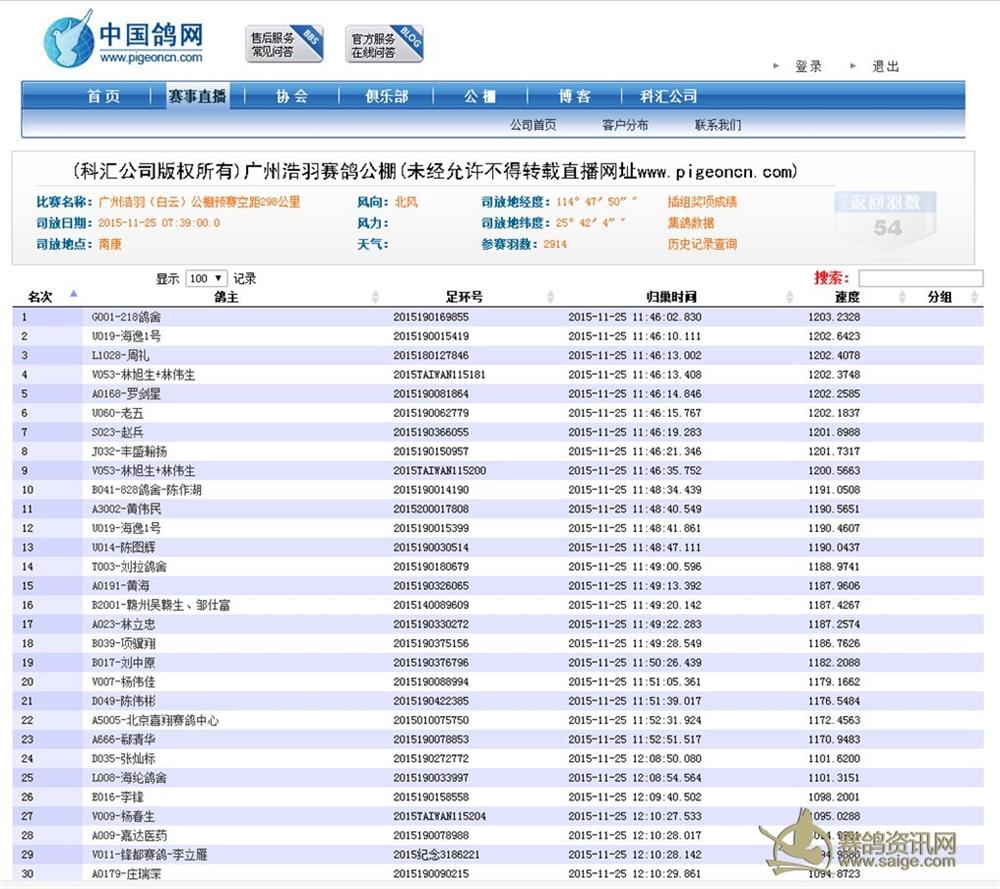Open 历史记录查询 link
Screen dimensions: 1000x889
click(702, 244)
